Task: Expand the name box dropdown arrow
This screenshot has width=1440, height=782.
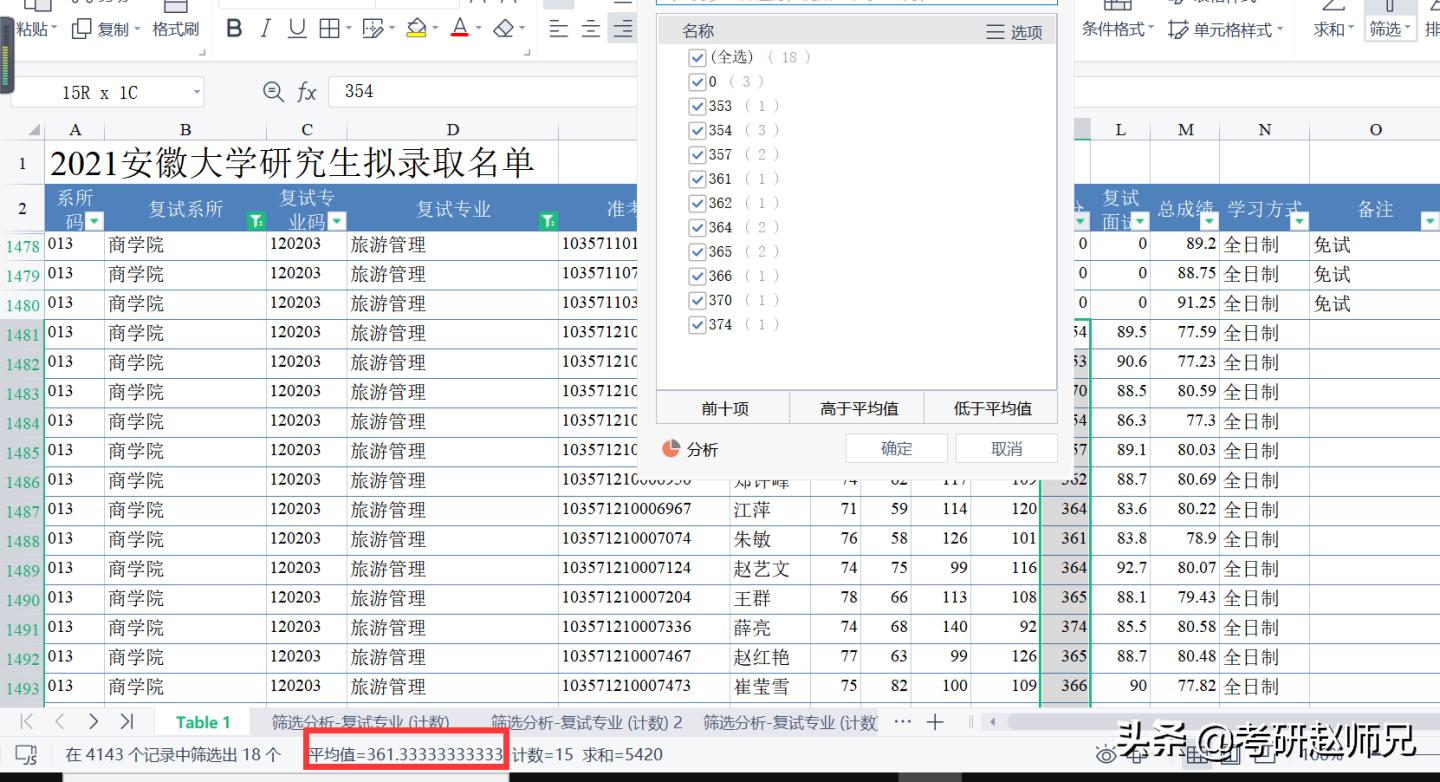Action: [196, 93]
